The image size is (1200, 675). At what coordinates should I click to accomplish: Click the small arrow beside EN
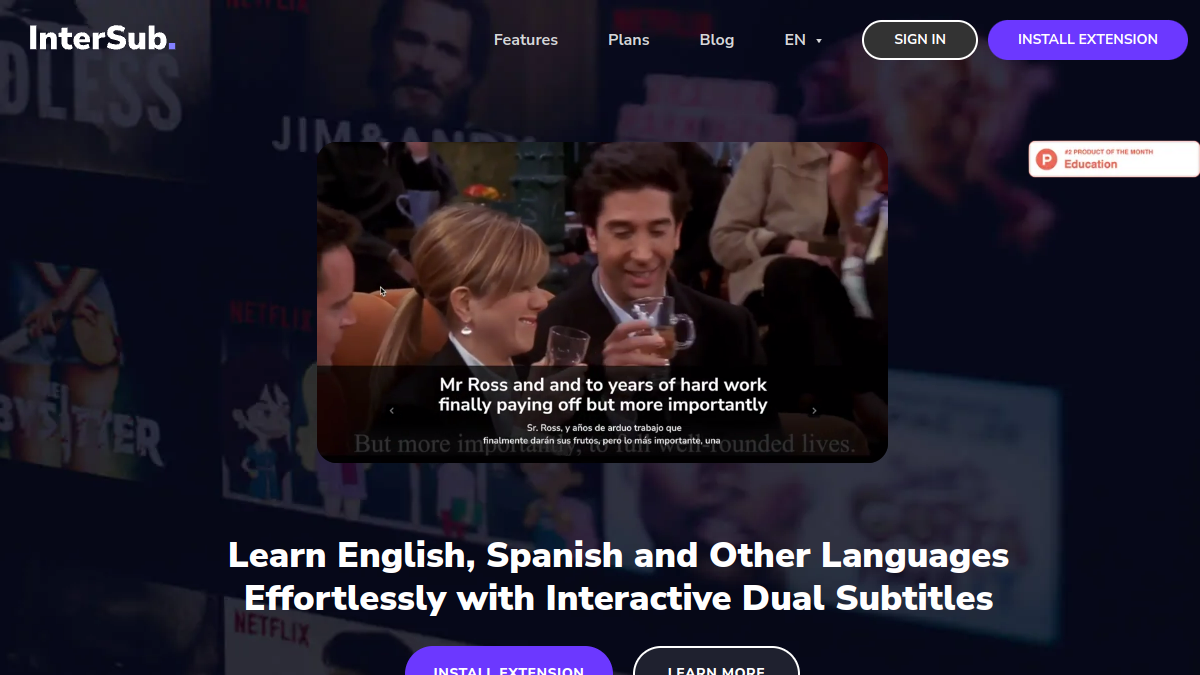819,41
